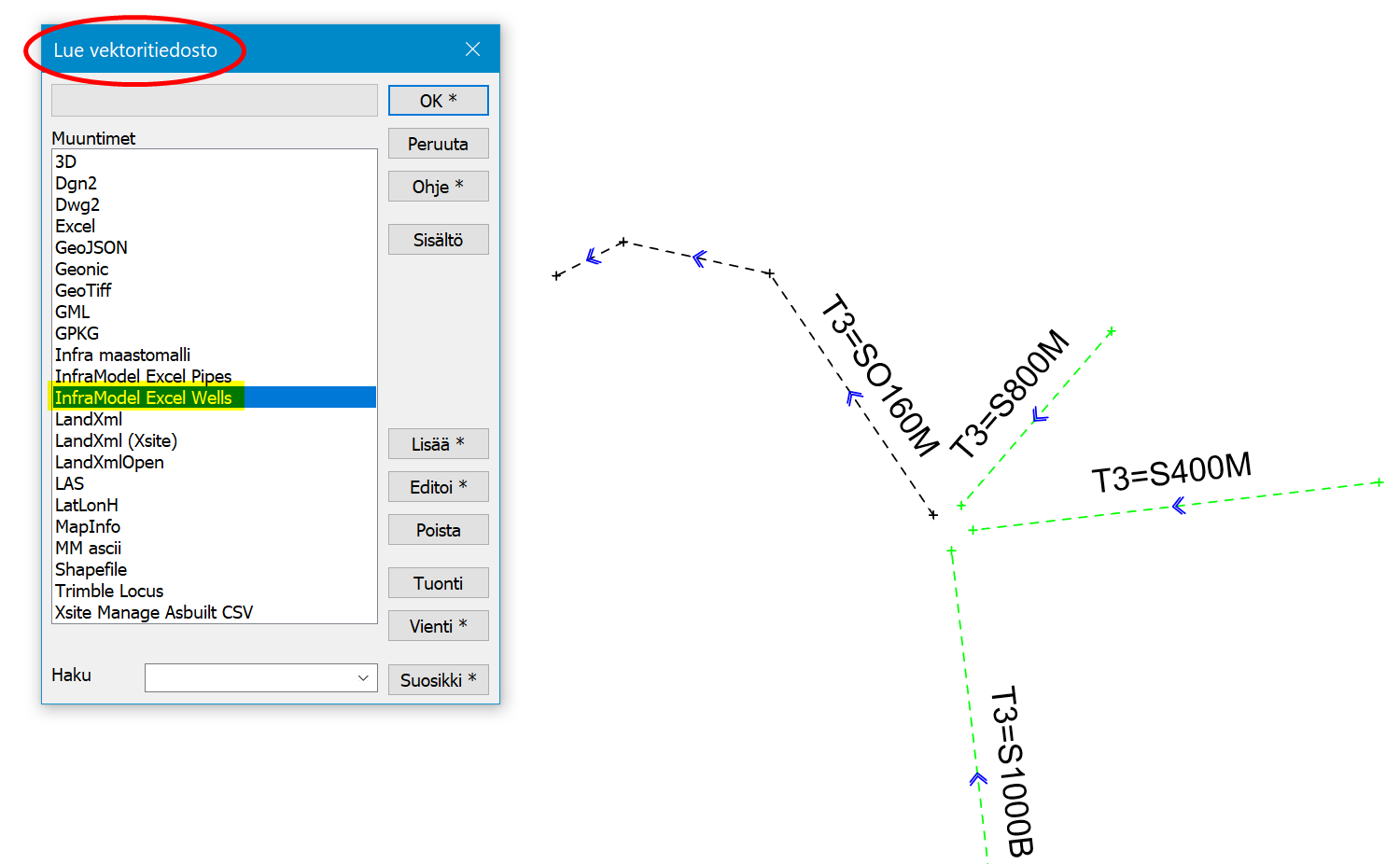Pick Shapefile in the converter list
The height and width of the screenshot is (864, 1400).
(91, 569)
